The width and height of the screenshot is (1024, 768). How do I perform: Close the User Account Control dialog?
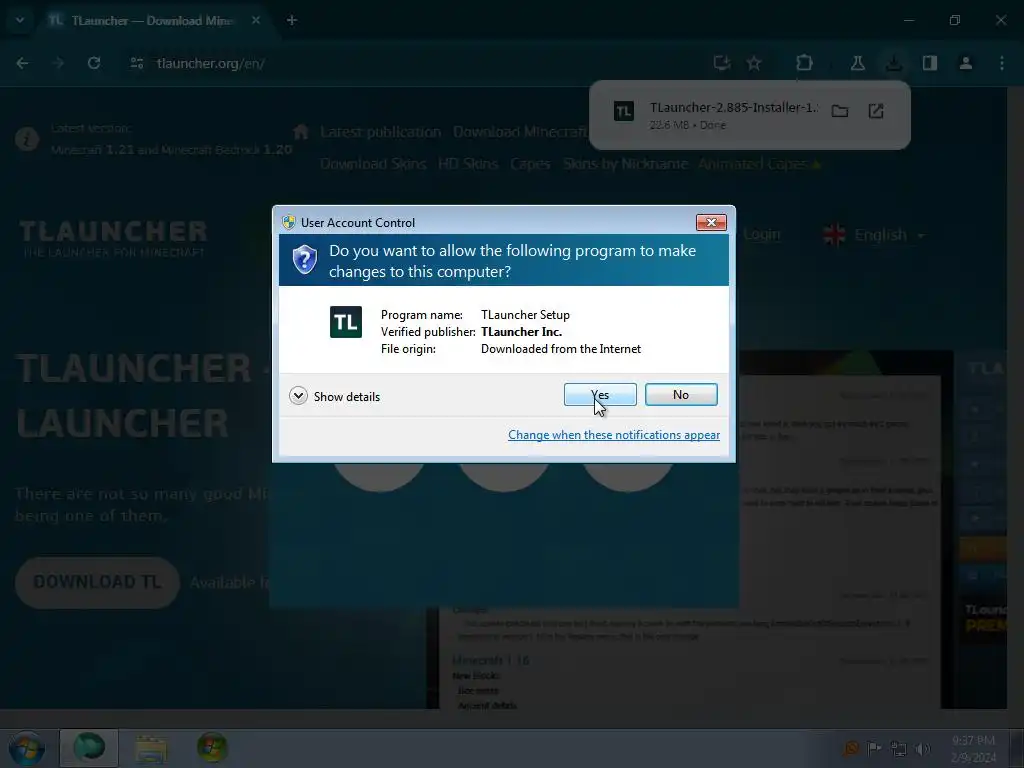711,223
